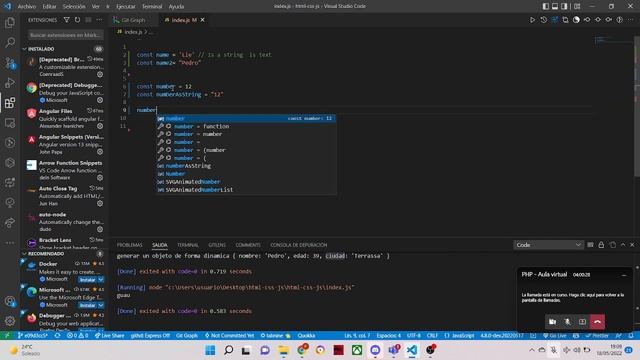Viewport: 640px width, 360px height.
Task: Open Extensions panel more actions menu
Action: pos(99,20)
